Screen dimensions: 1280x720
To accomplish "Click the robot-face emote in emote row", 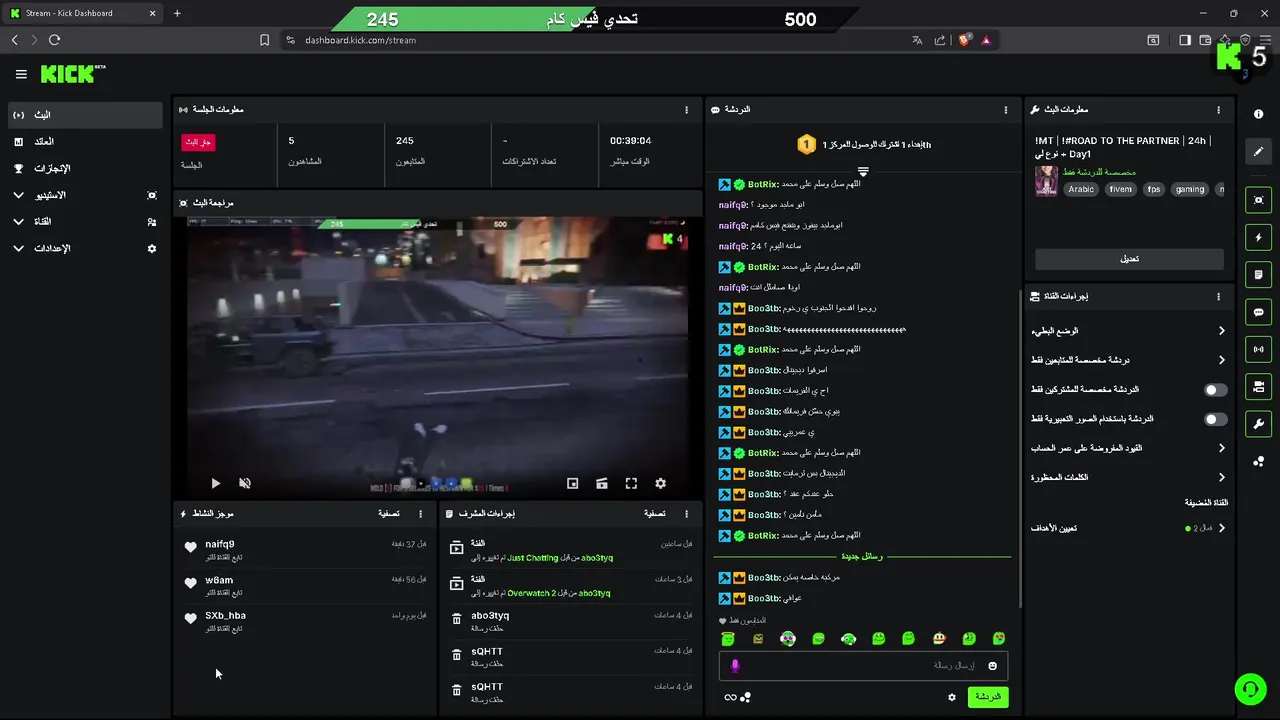I will point(939,638).
